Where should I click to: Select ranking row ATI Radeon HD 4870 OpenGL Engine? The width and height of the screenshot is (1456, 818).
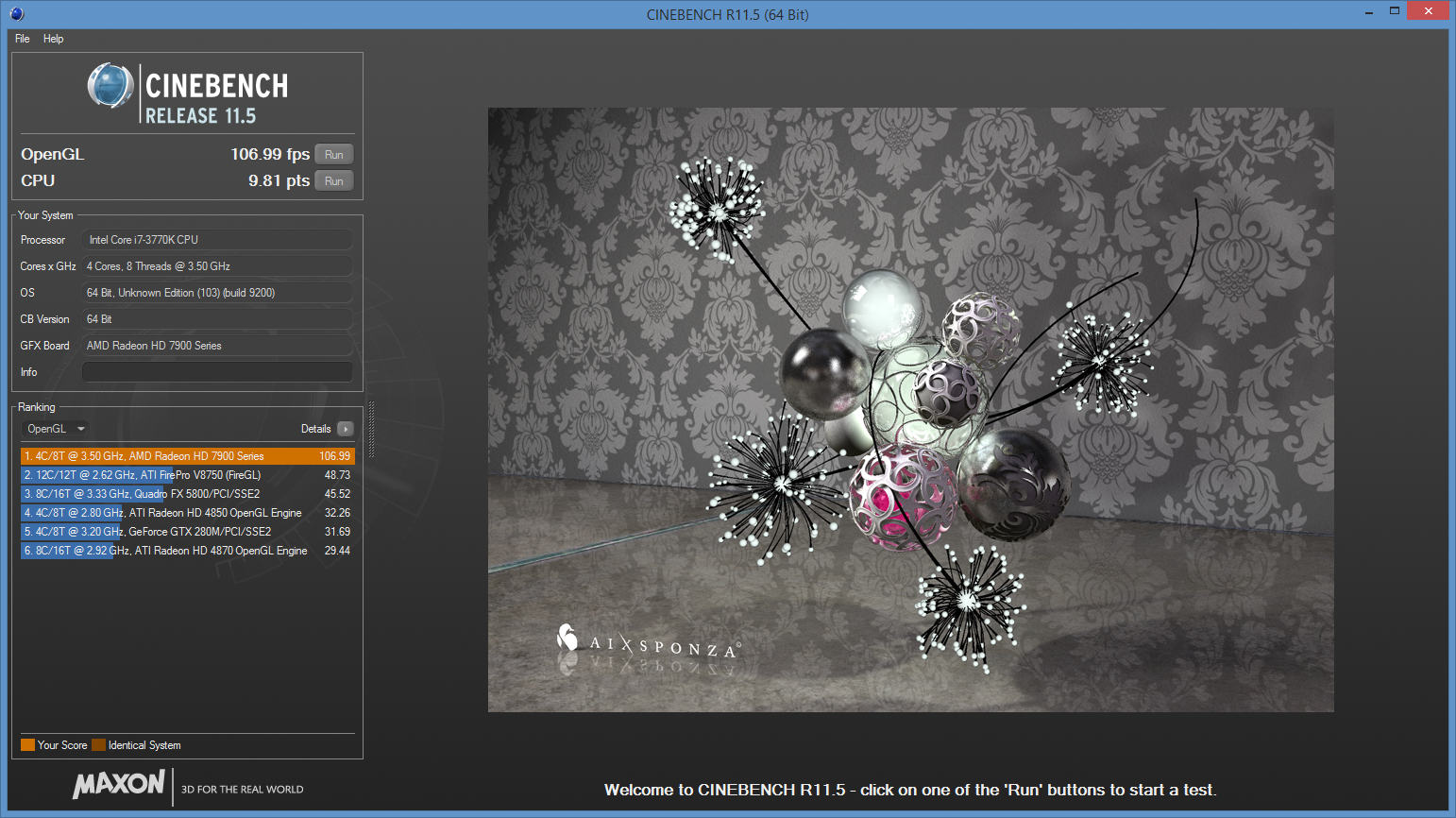point(188,551)
